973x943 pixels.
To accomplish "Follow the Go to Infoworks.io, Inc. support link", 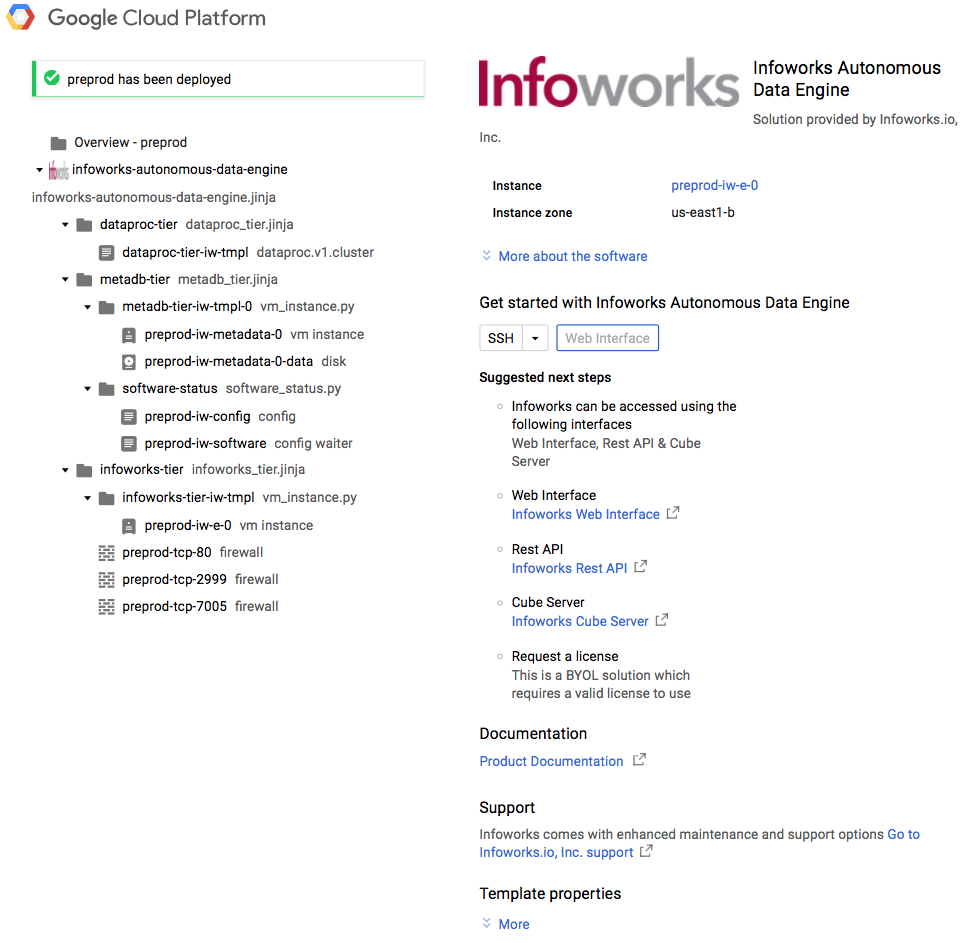I will point(699,843).
